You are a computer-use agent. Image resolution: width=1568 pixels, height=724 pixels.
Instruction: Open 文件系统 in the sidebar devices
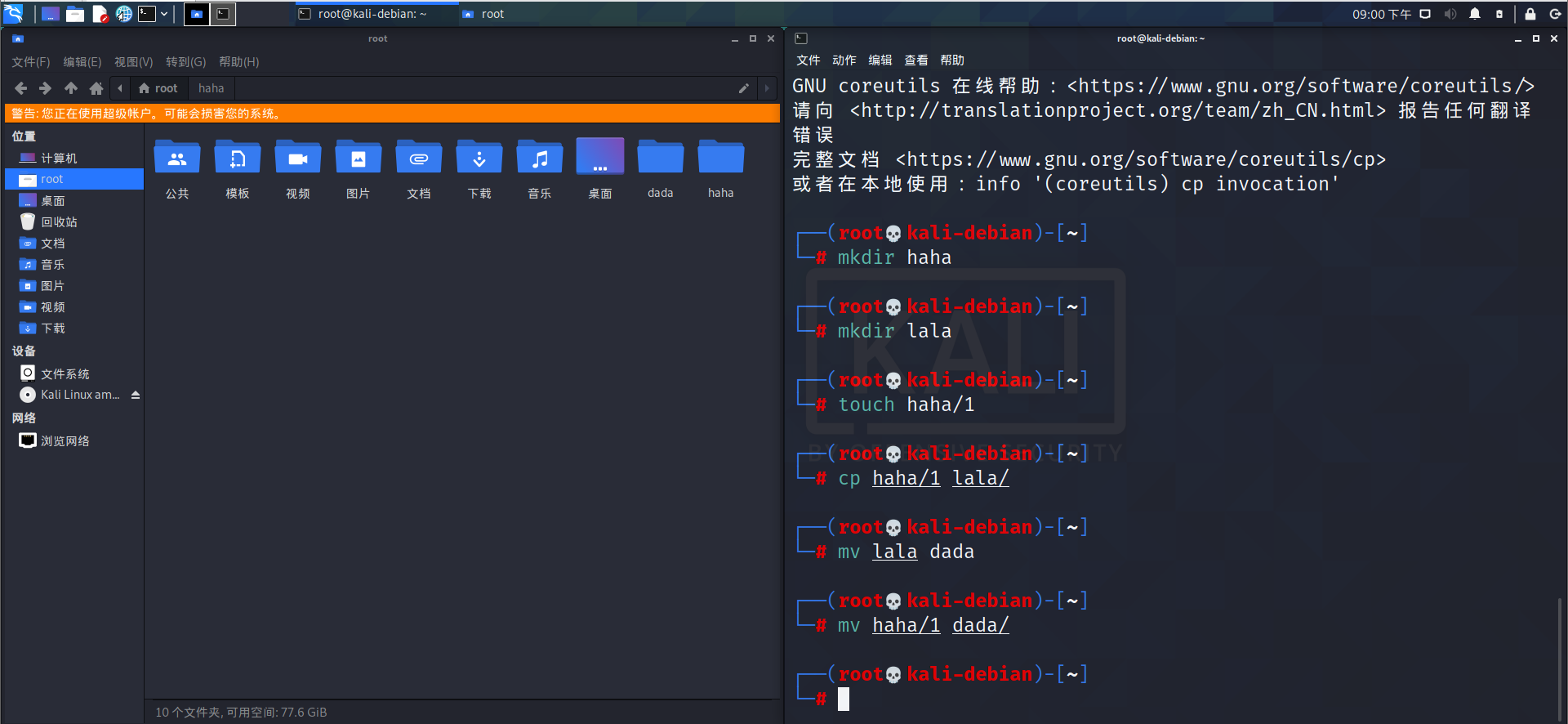click(x=74, y=374)
